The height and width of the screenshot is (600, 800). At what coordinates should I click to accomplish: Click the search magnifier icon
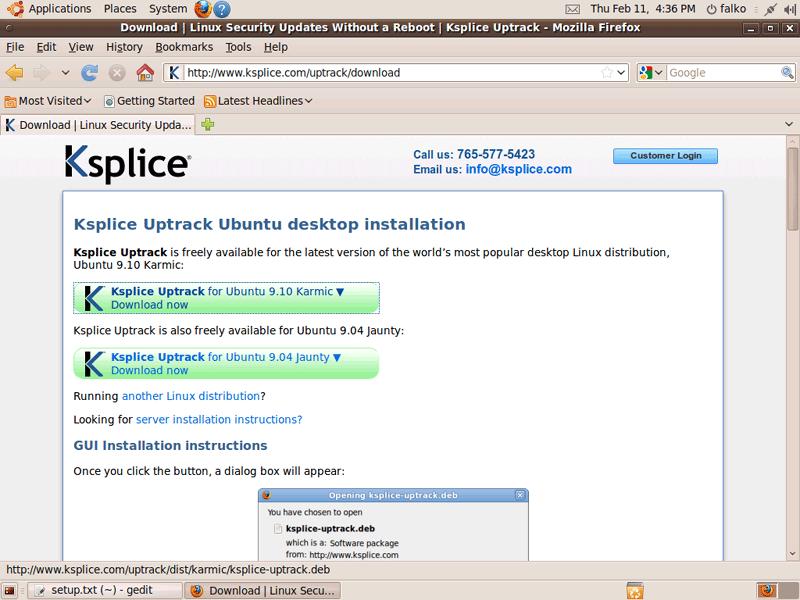tap(786, 73)
